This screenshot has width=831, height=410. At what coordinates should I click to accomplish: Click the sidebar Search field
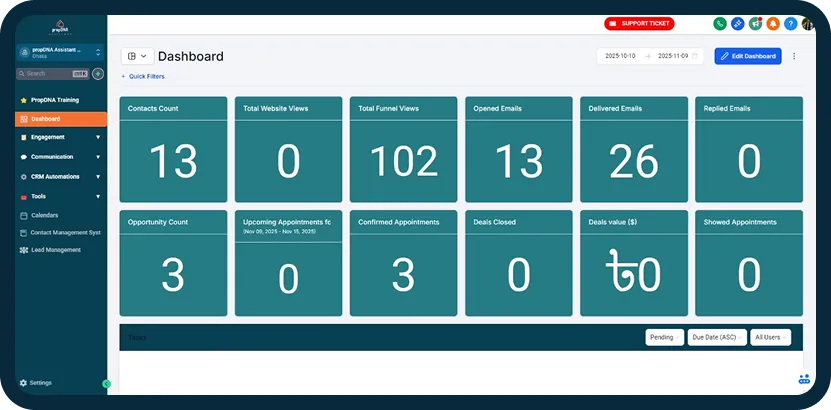point(53,74)
